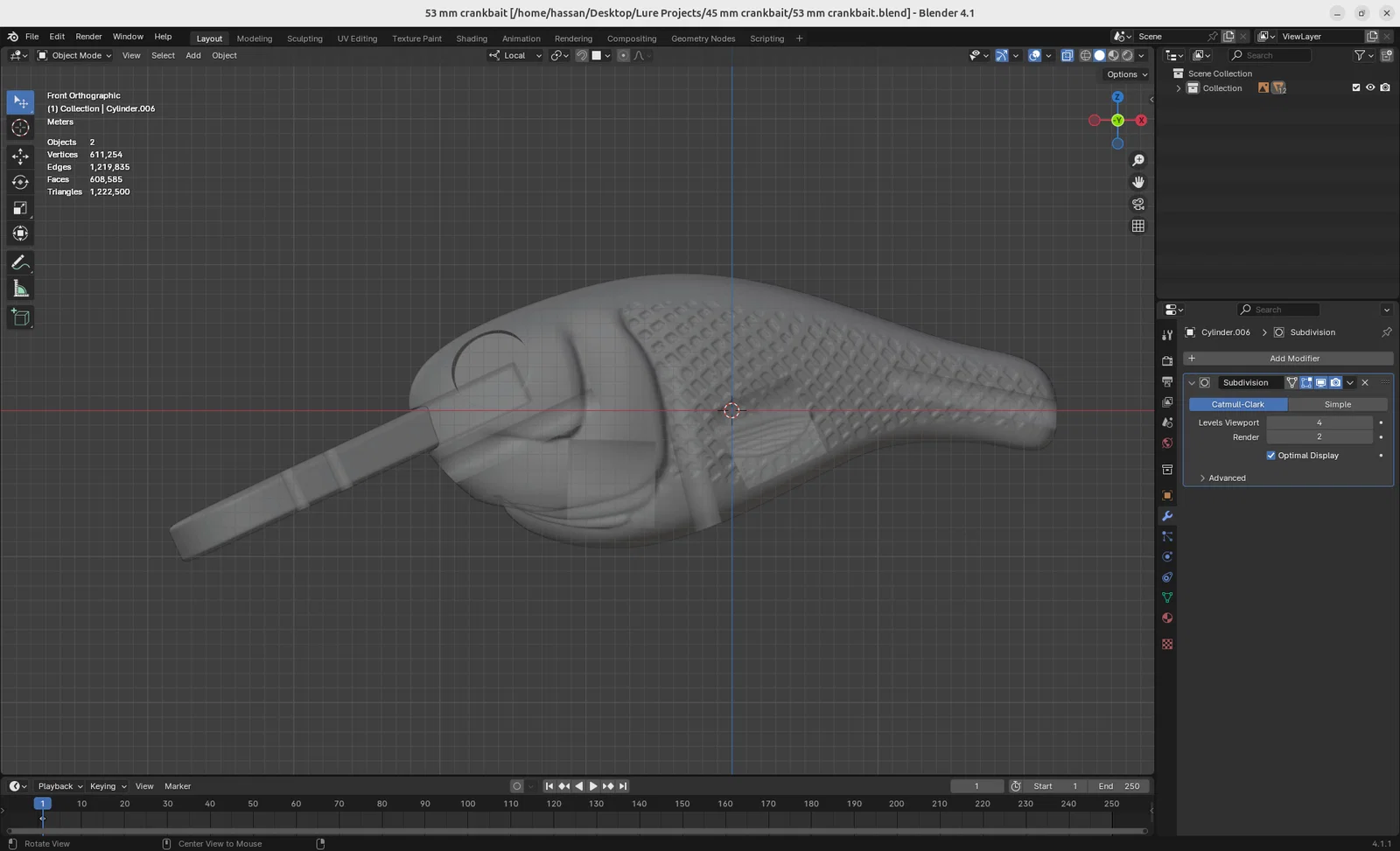
Task: Open Modifiers wrench properties tab
Action: (1167, 516)
